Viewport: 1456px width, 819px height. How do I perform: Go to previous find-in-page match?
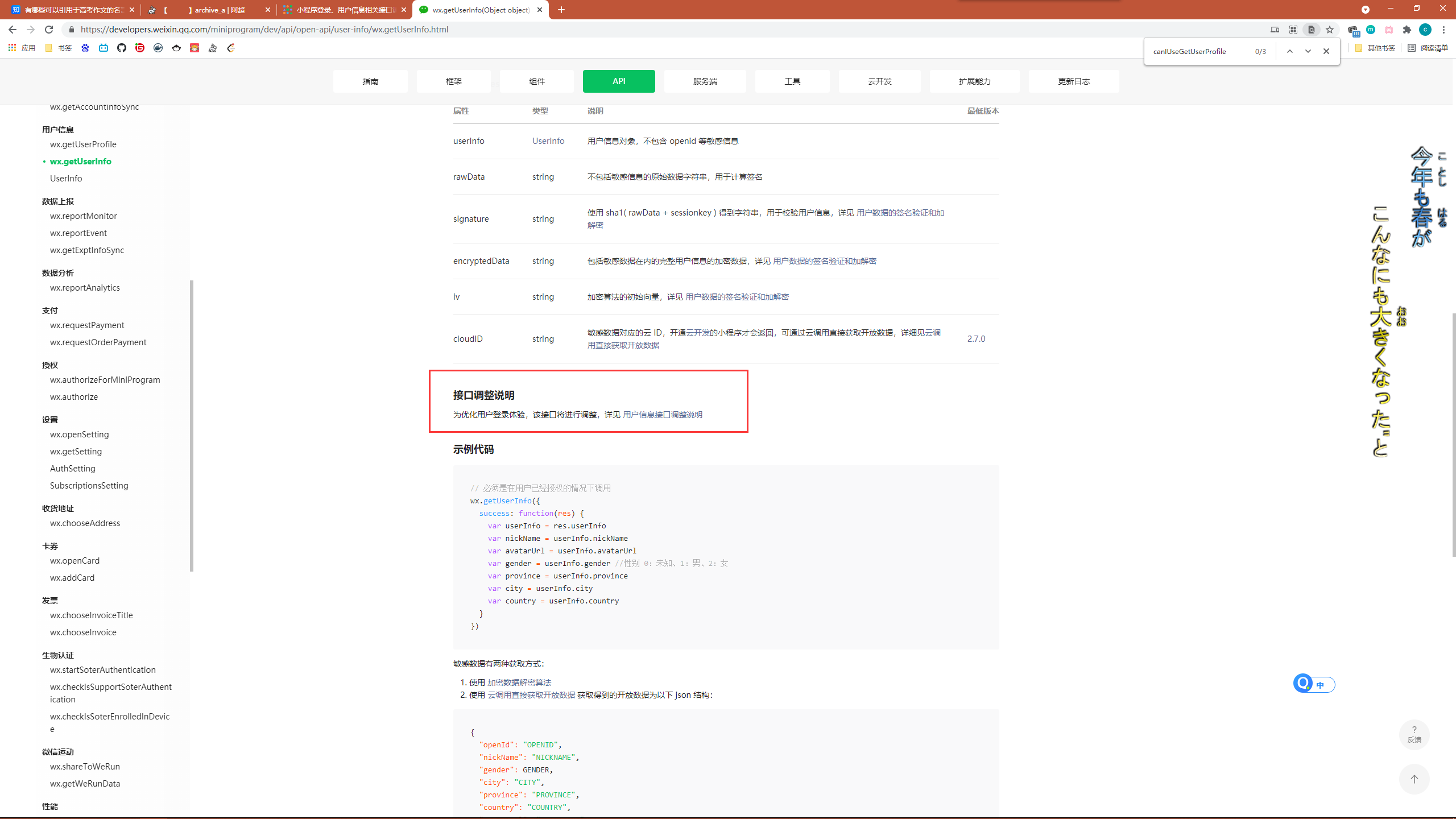pyautogui.click(x=1290, y=51)
